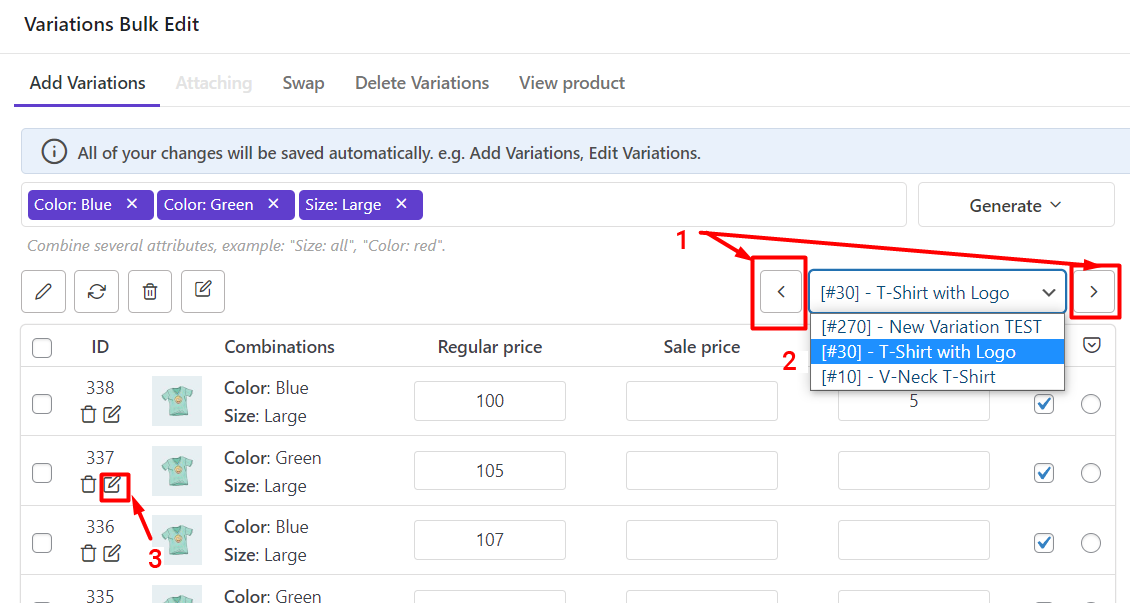Select the radio button in row 338
Screen dimensions: 1130x603
click(x=1091, y=403)
